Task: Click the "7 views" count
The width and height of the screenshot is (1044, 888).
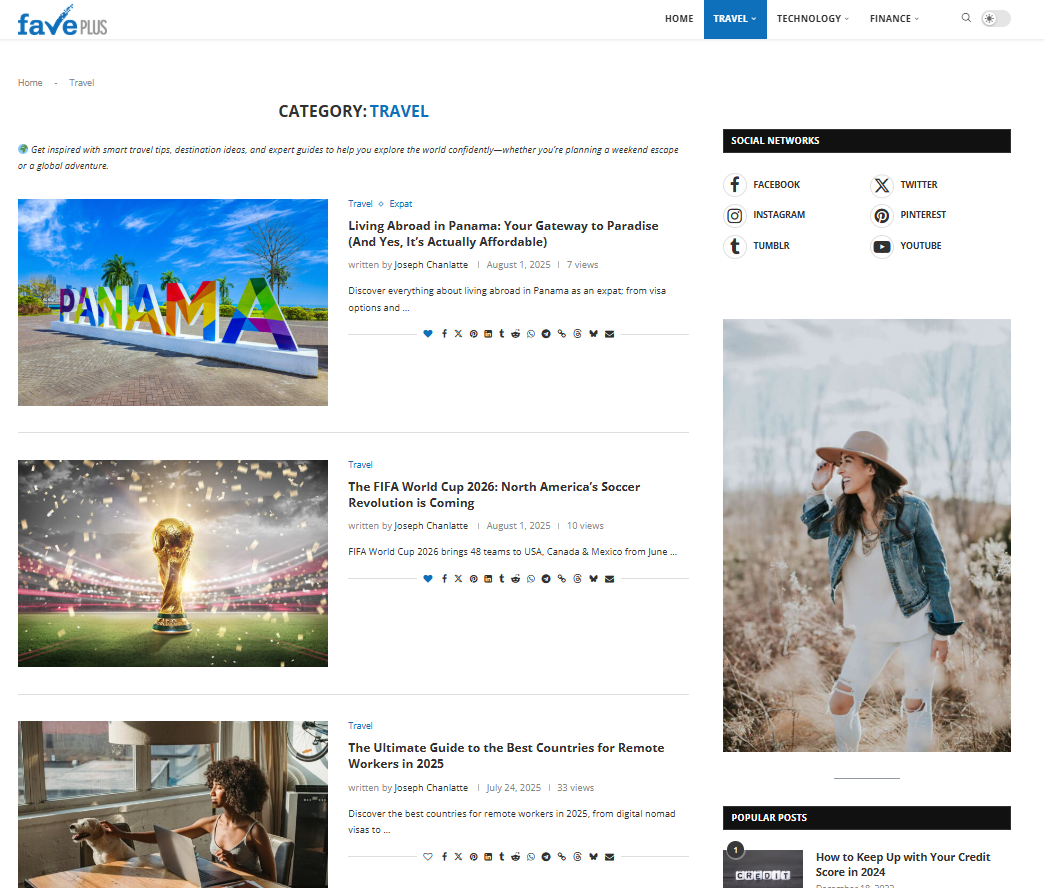Action: 583,265
